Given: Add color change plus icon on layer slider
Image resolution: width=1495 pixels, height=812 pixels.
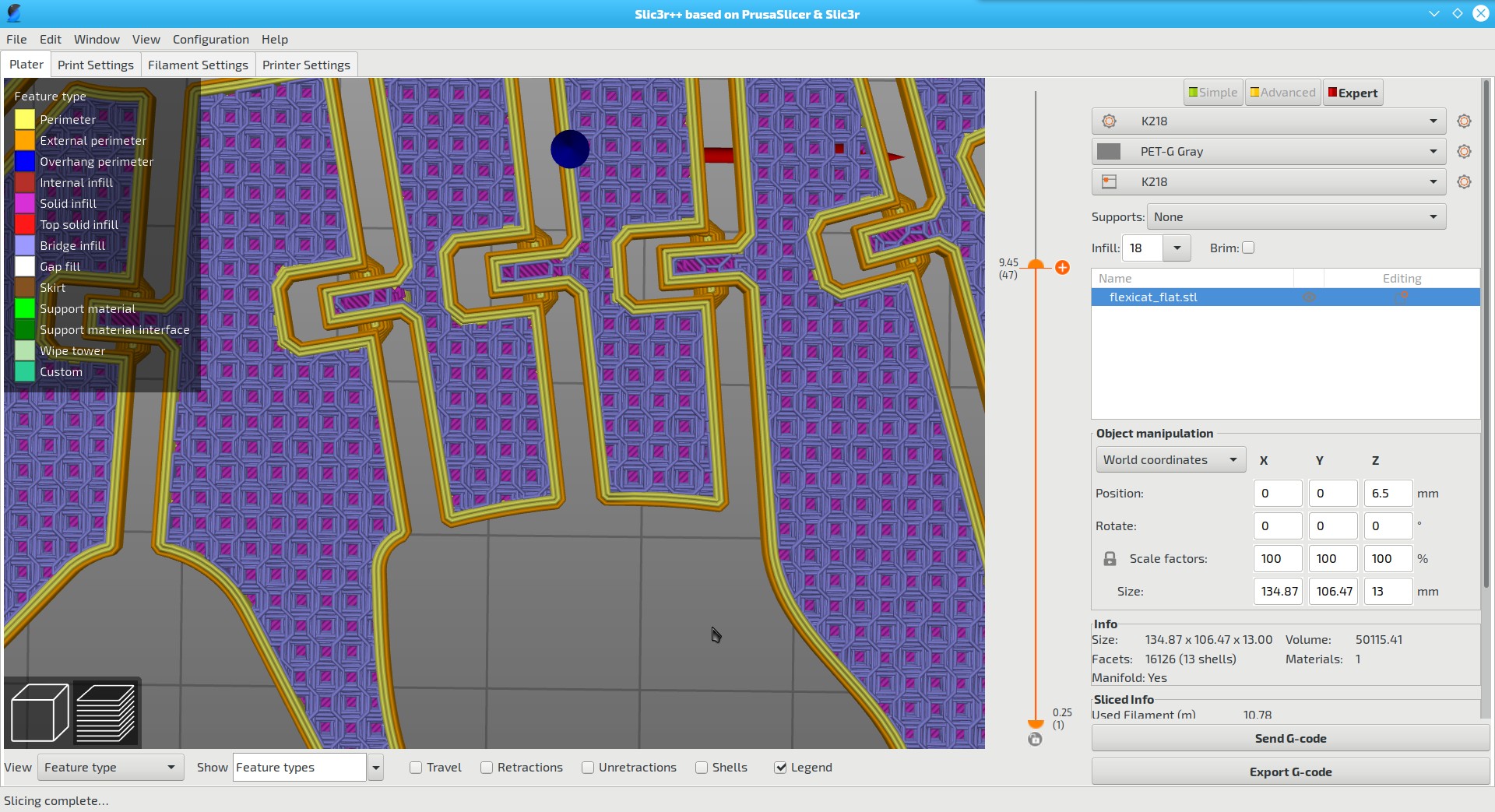Looking at the screenshot, I should click(x=1062, y=268).
